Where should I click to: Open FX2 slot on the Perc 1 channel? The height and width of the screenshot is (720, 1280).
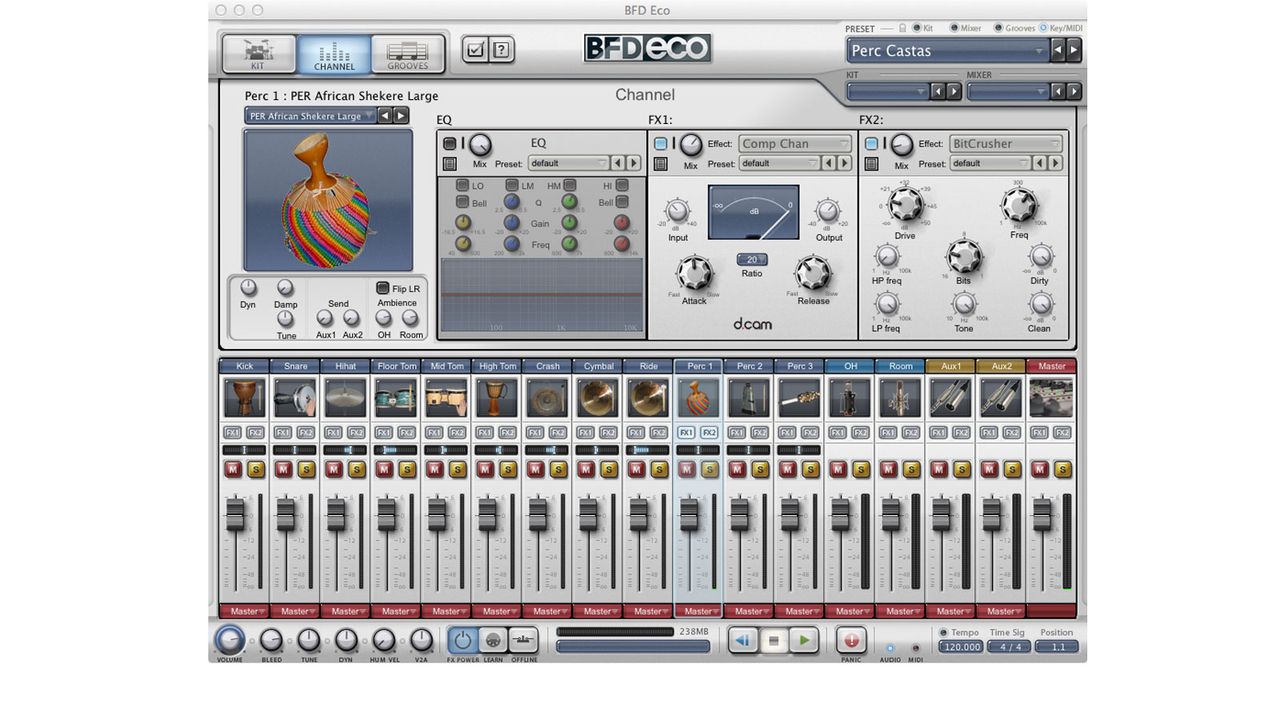click(x=709, y=433)
